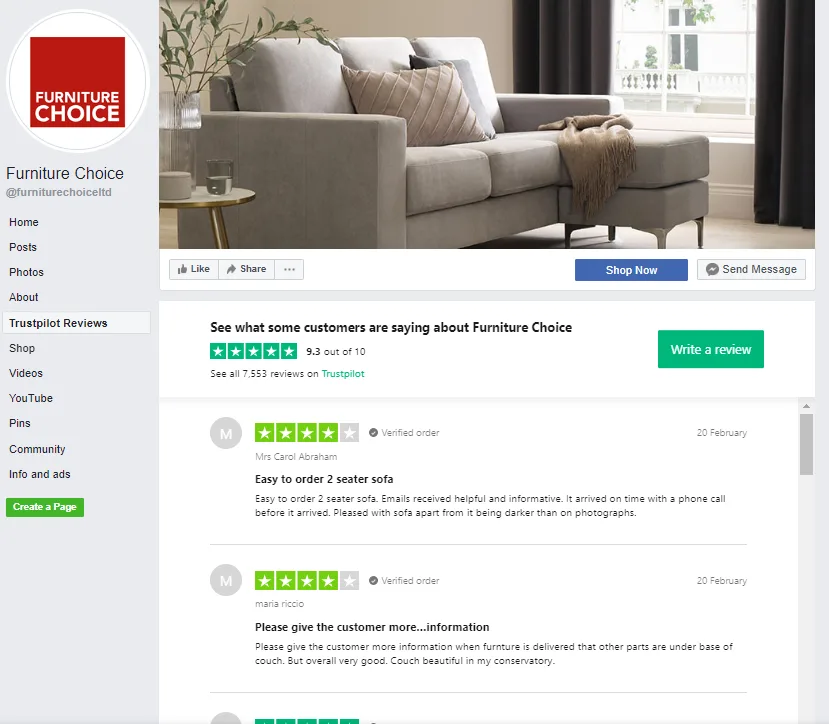Click the Create a Page button
This screenshot has width=829, height=724.
pos(45,507)
